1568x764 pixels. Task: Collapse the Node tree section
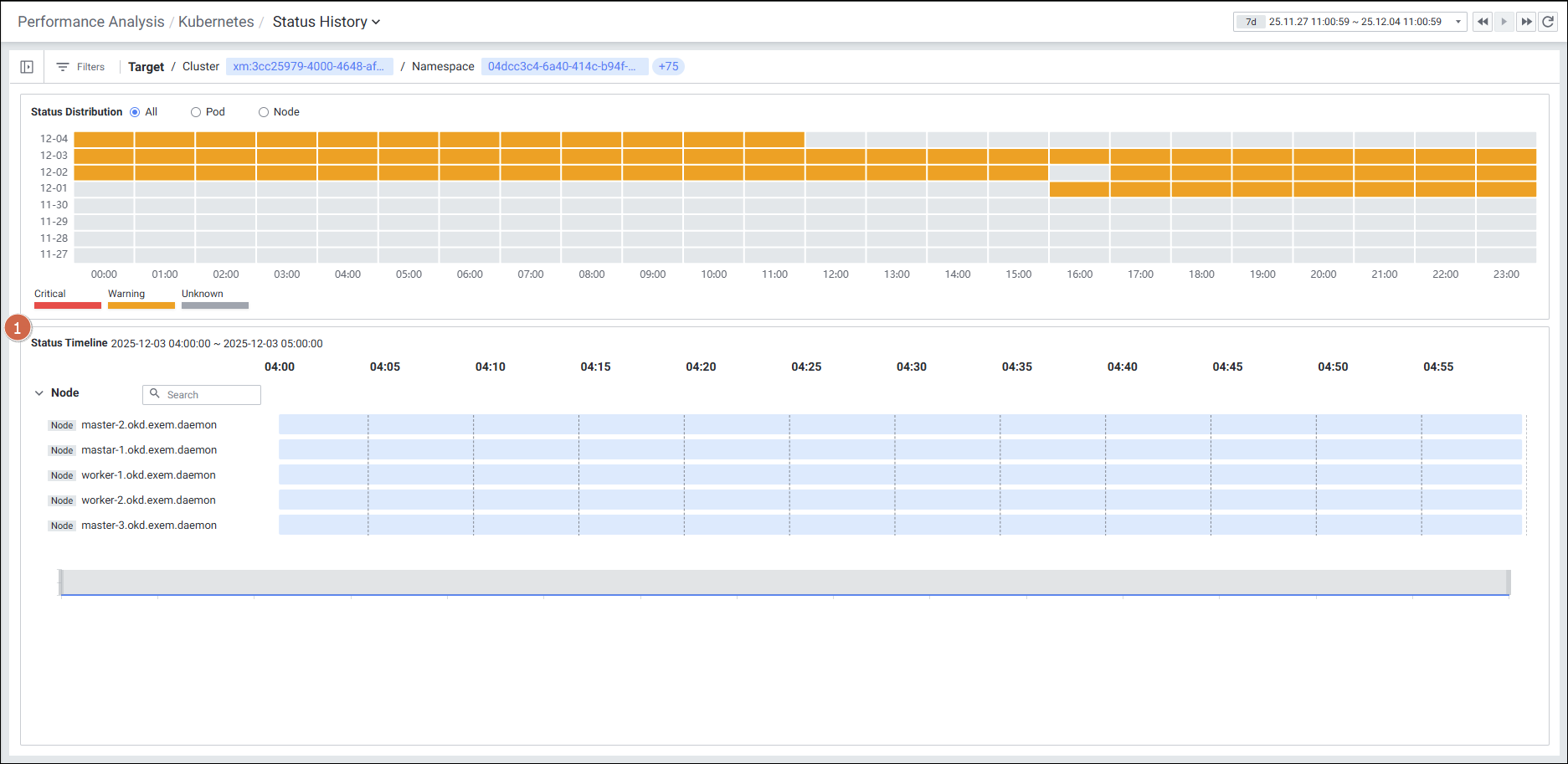(39, 393)
